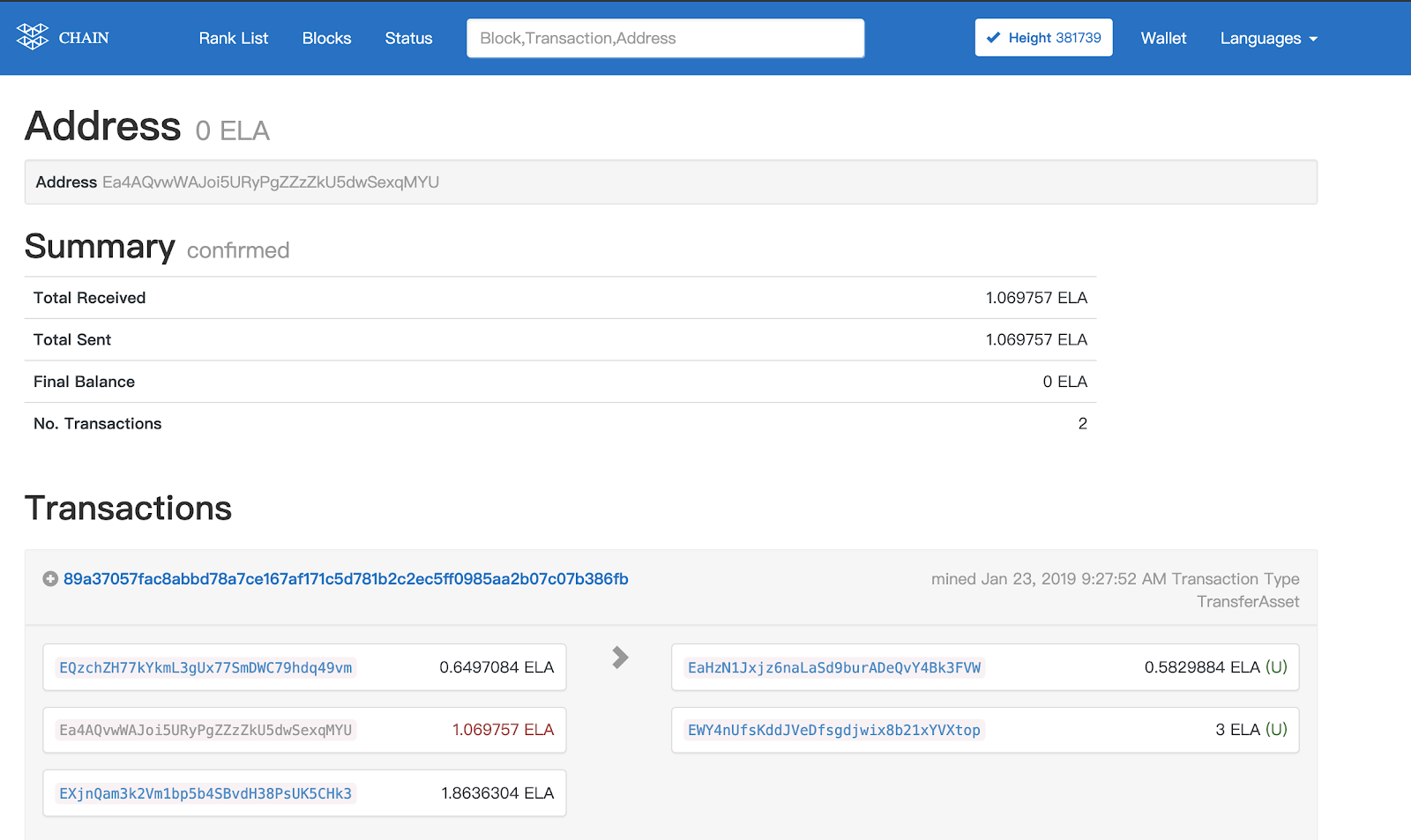This screenshot has width=1411, height=840.
Task: Click the output amount 0.5829884 ELA (U)
Action: click(1215, 667)
